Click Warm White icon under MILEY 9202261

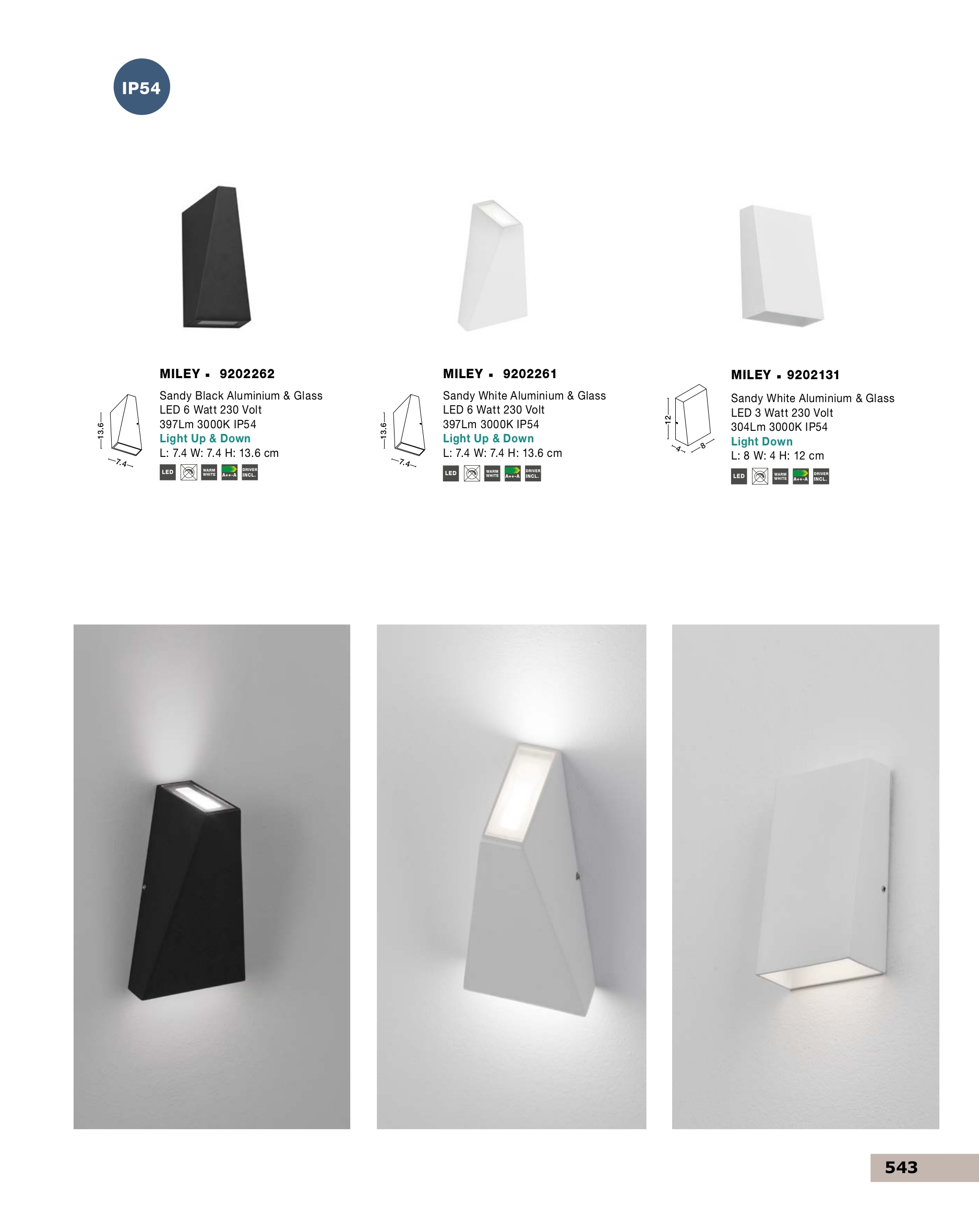(492, 474)
